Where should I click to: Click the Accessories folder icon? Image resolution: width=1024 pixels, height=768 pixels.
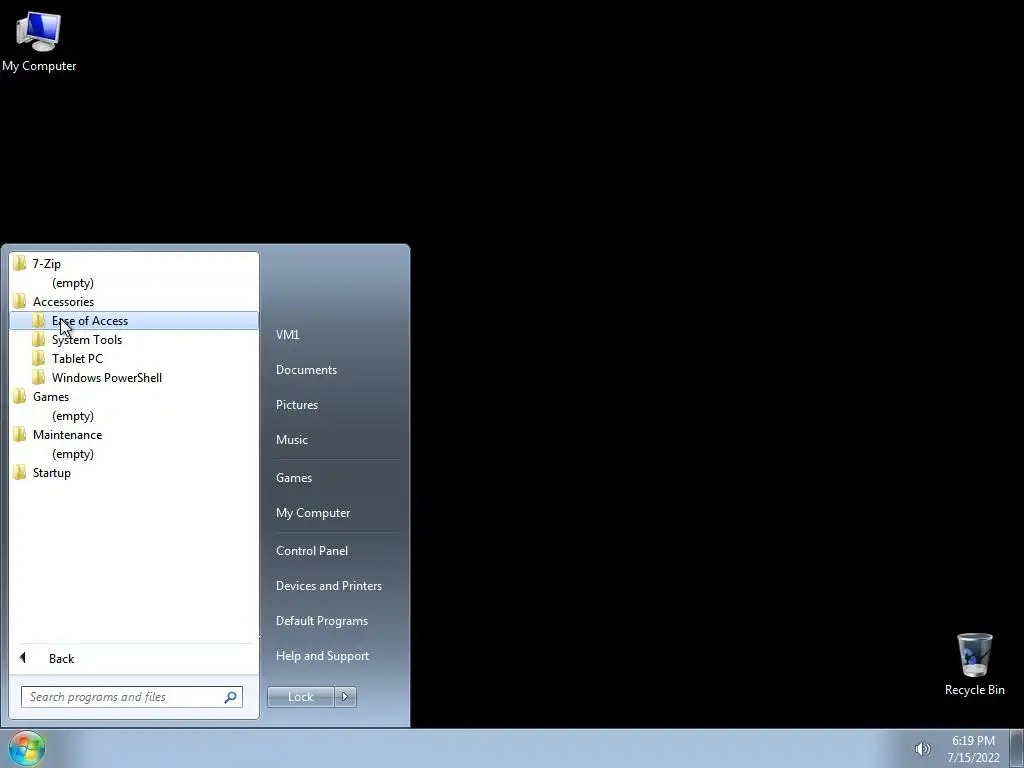pos(20,301)
